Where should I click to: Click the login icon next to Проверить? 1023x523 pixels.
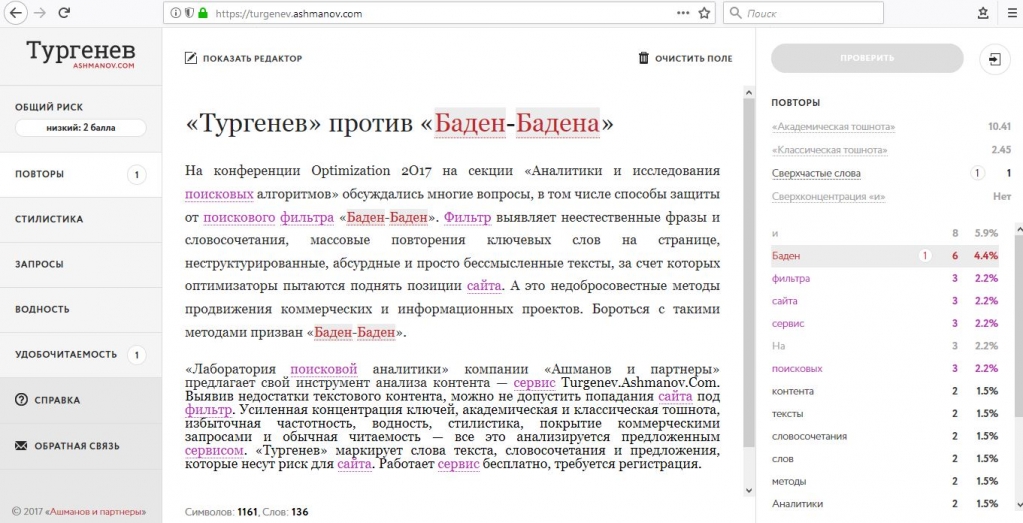(994, 59)
